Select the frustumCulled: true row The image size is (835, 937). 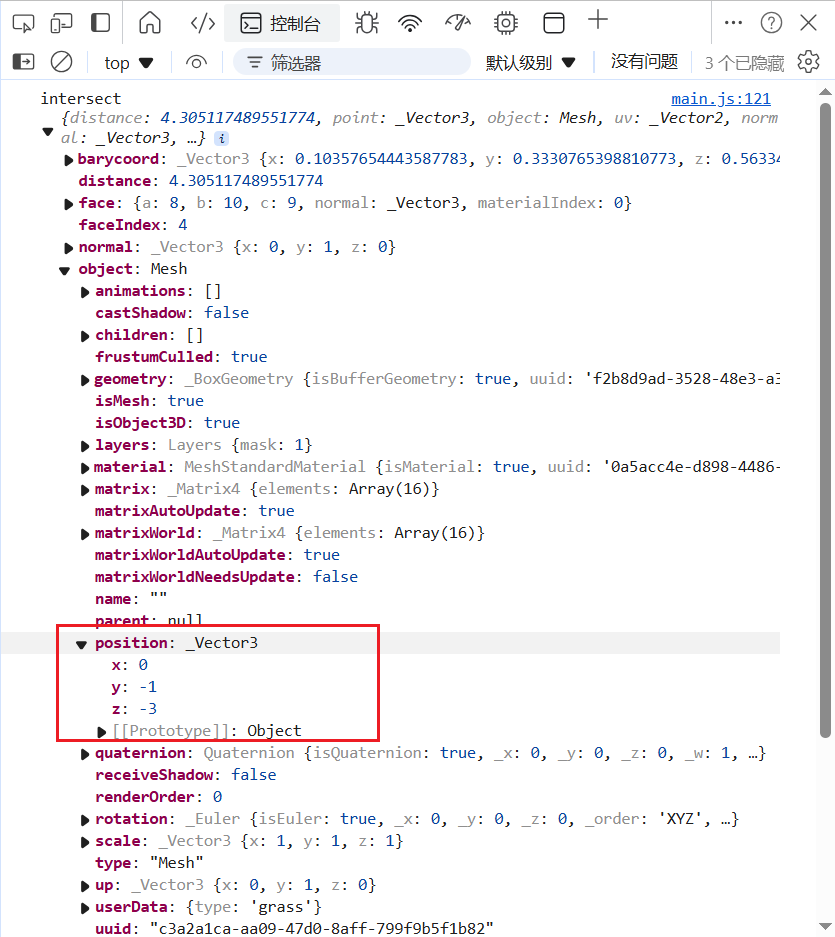(181, 357)
